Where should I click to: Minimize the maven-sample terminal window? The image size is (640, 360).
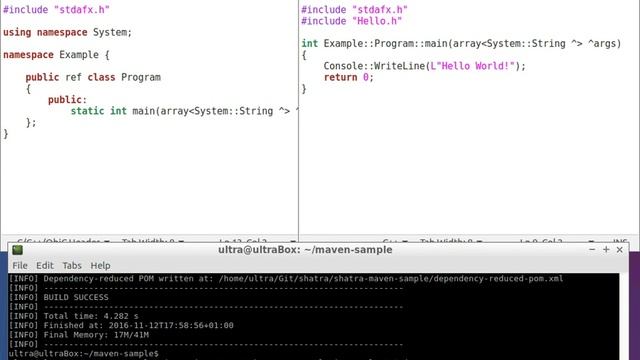click(x=592, y=249)
